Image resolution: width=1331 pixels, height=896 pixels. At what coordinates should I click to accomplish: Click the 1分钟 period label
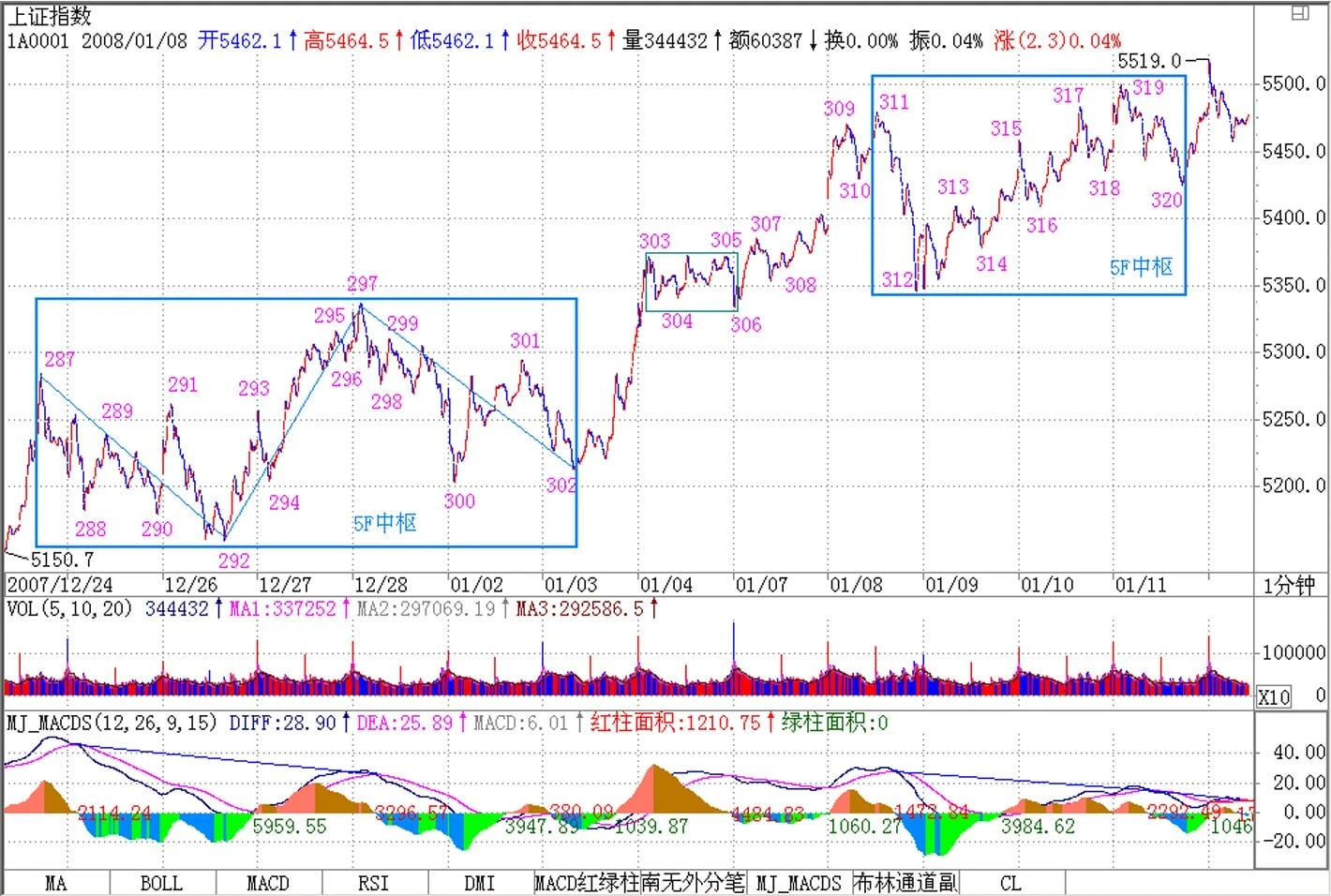(1289, 586)
